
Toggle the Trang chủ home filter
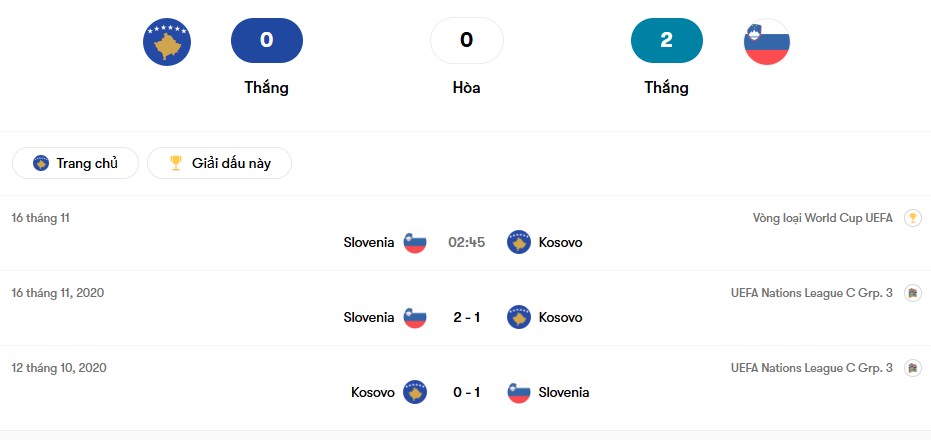pyautogui.click(x=75, y=163)
